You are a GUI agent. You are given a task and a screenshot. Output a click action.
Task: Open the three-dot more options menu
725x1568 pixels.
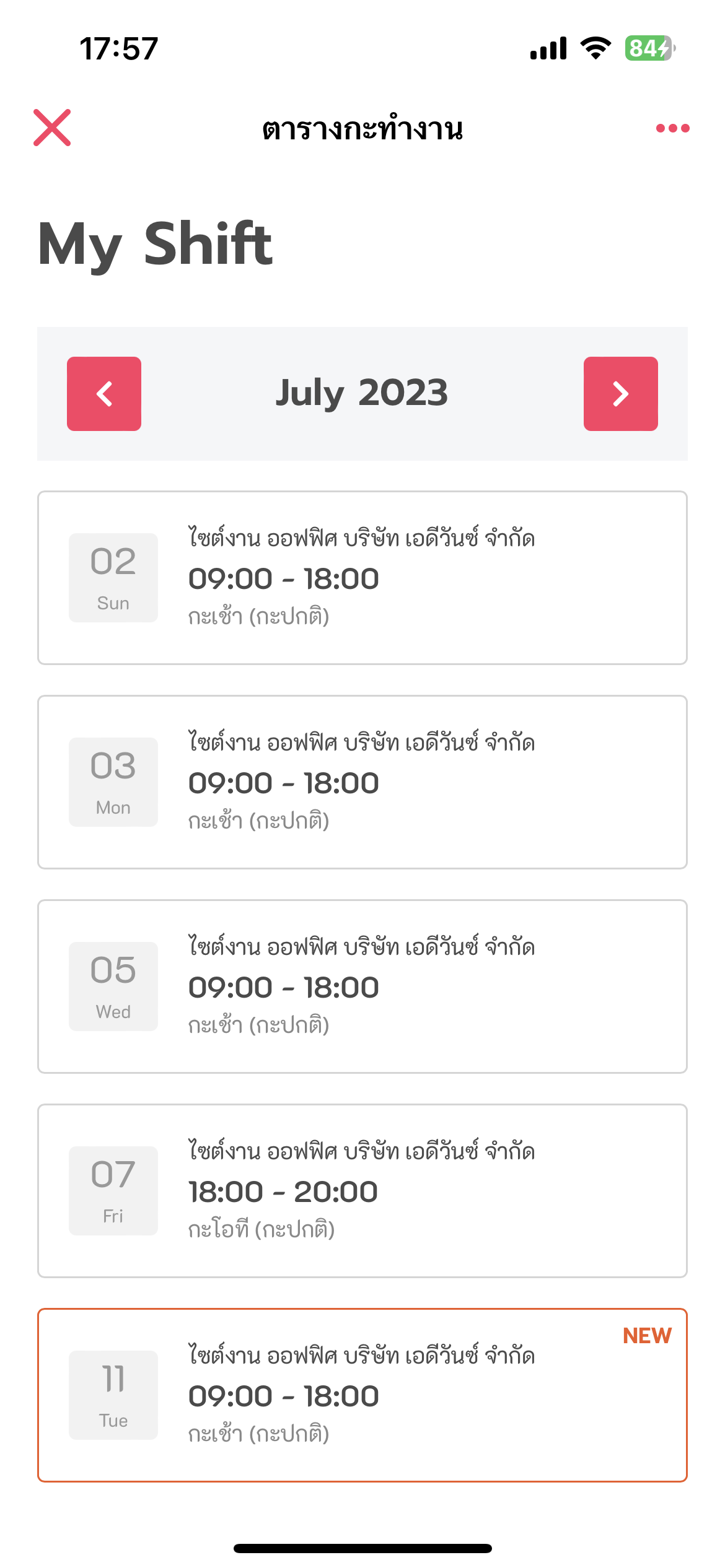pos(673,128)
